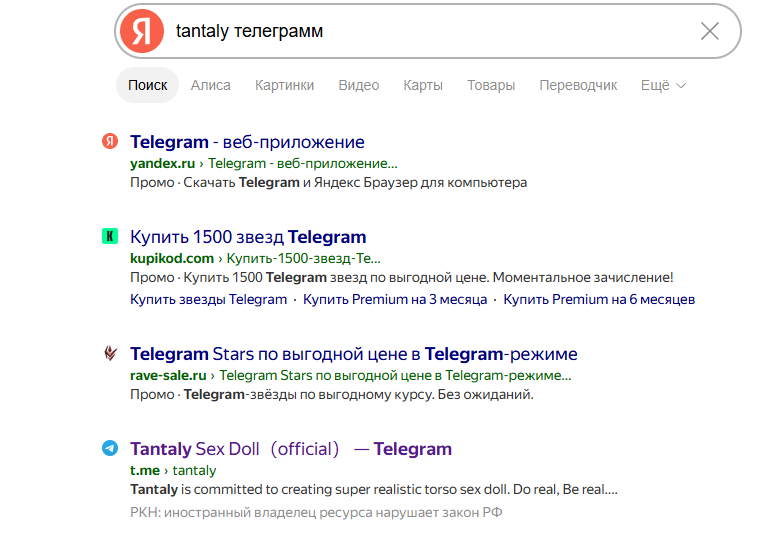Image resolution: width=764 pixels, height=541 pixels.
Task: Click the Yandex favicon beside Telegram веб-приложение
Action: click(x=110, y=141)
